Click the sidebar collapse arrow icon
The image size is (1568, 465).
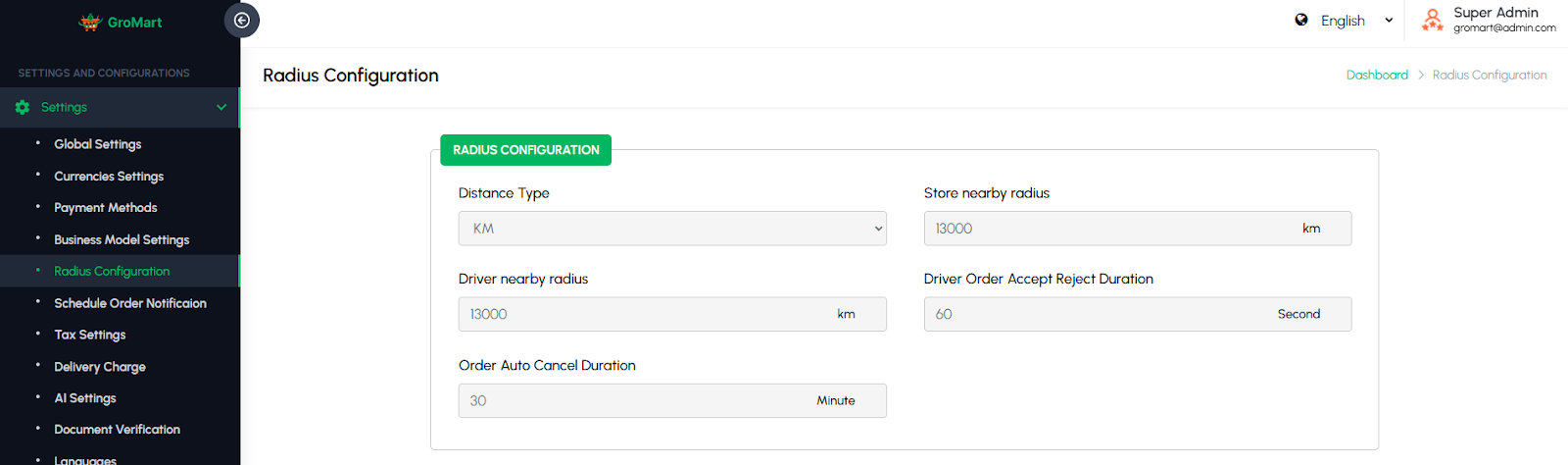click(242, 21)
